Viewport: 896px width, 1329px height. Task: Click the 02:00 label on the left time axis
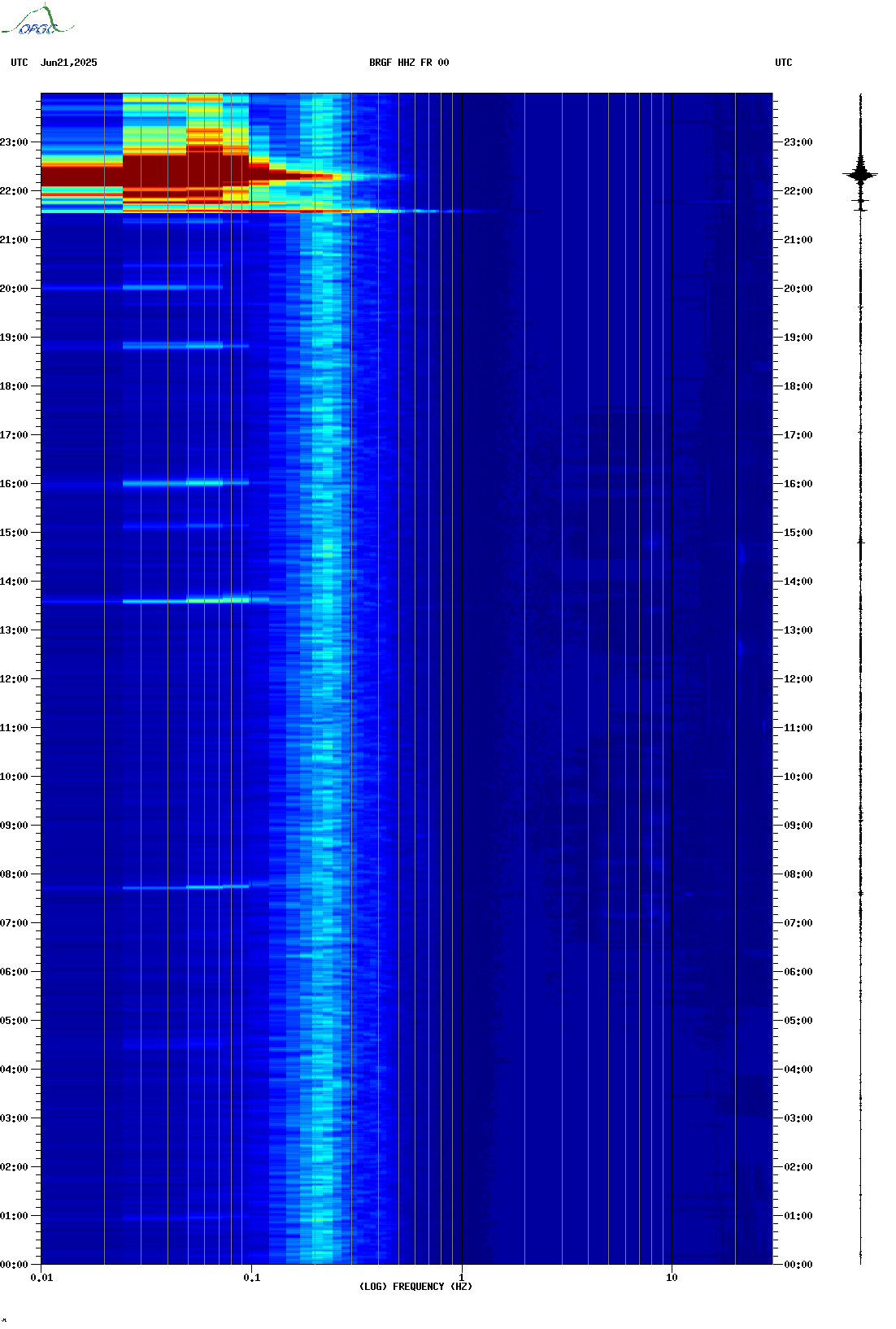[x=14, y=1167]
